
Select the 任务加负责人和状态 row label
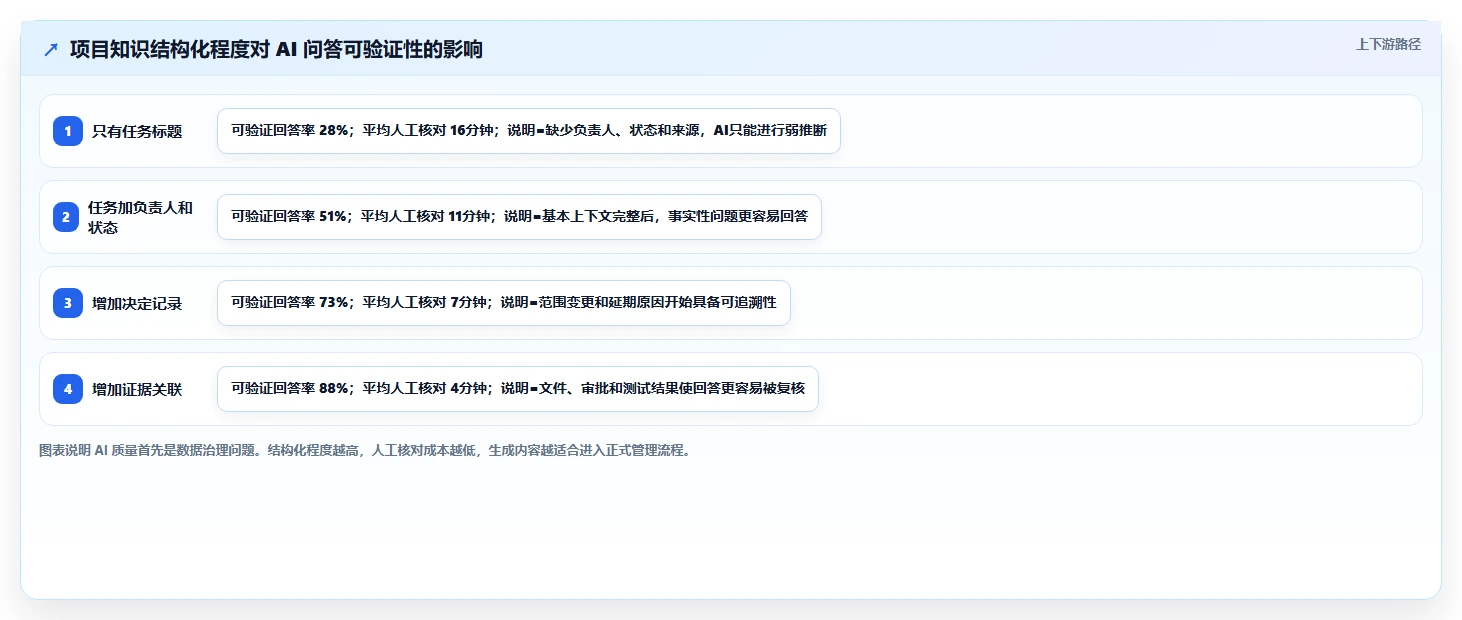coord(141,217)
